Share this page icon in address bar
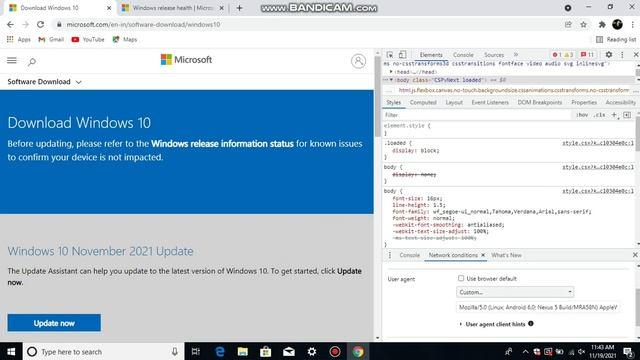Screen dimensions: 640x360 (x=568, y=24)
